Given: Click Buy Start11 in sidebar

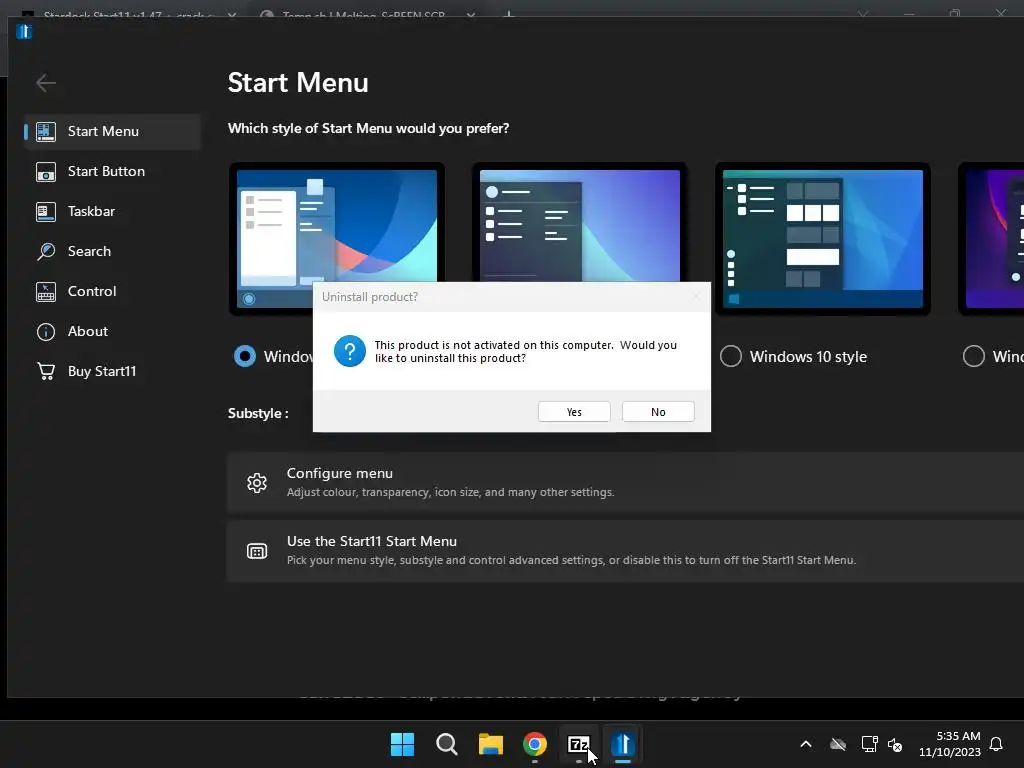Looking at the screenshot, I should coord(112,371).
